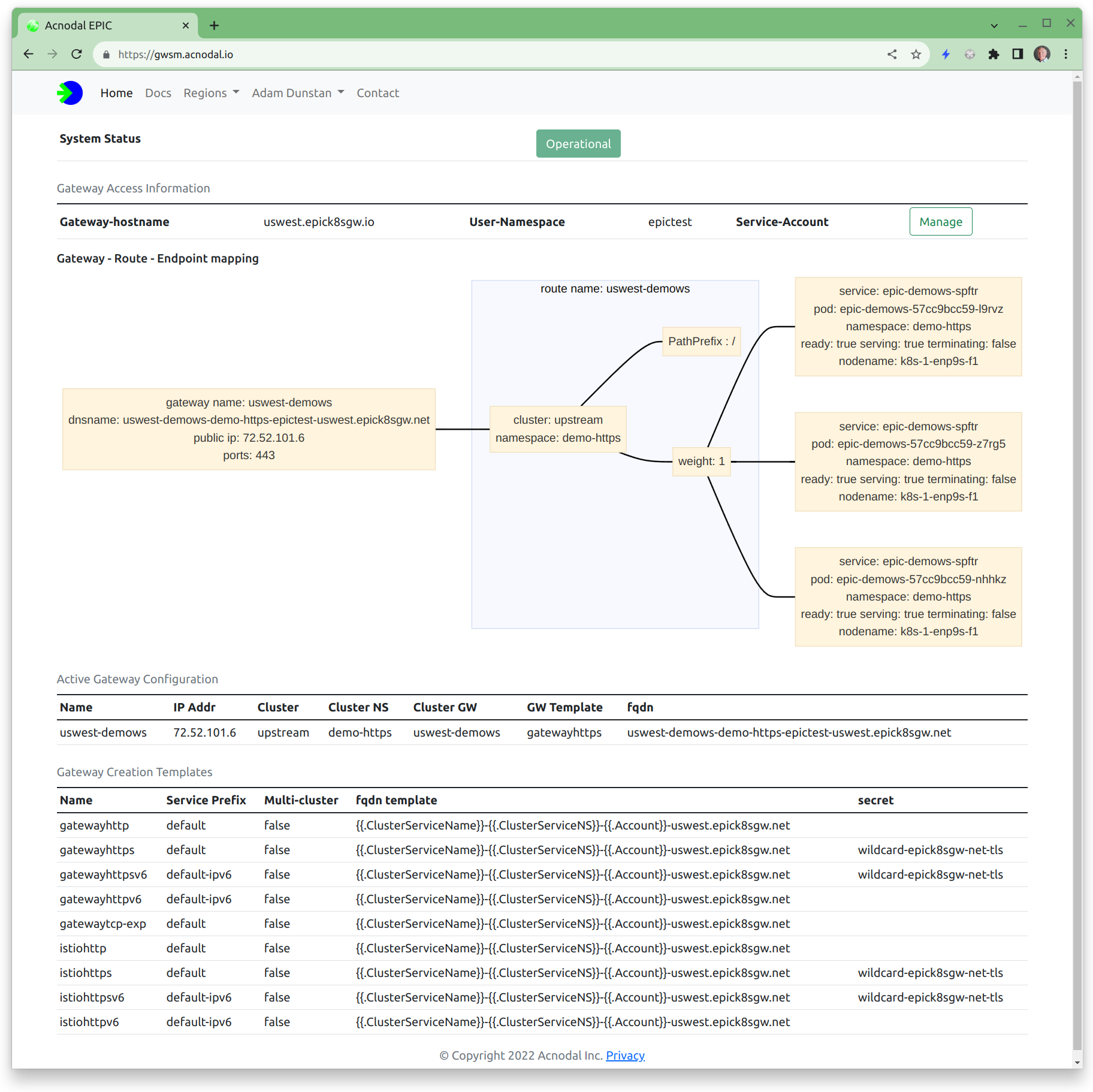Click the gatewayhttp template row name

click(94, 825)
